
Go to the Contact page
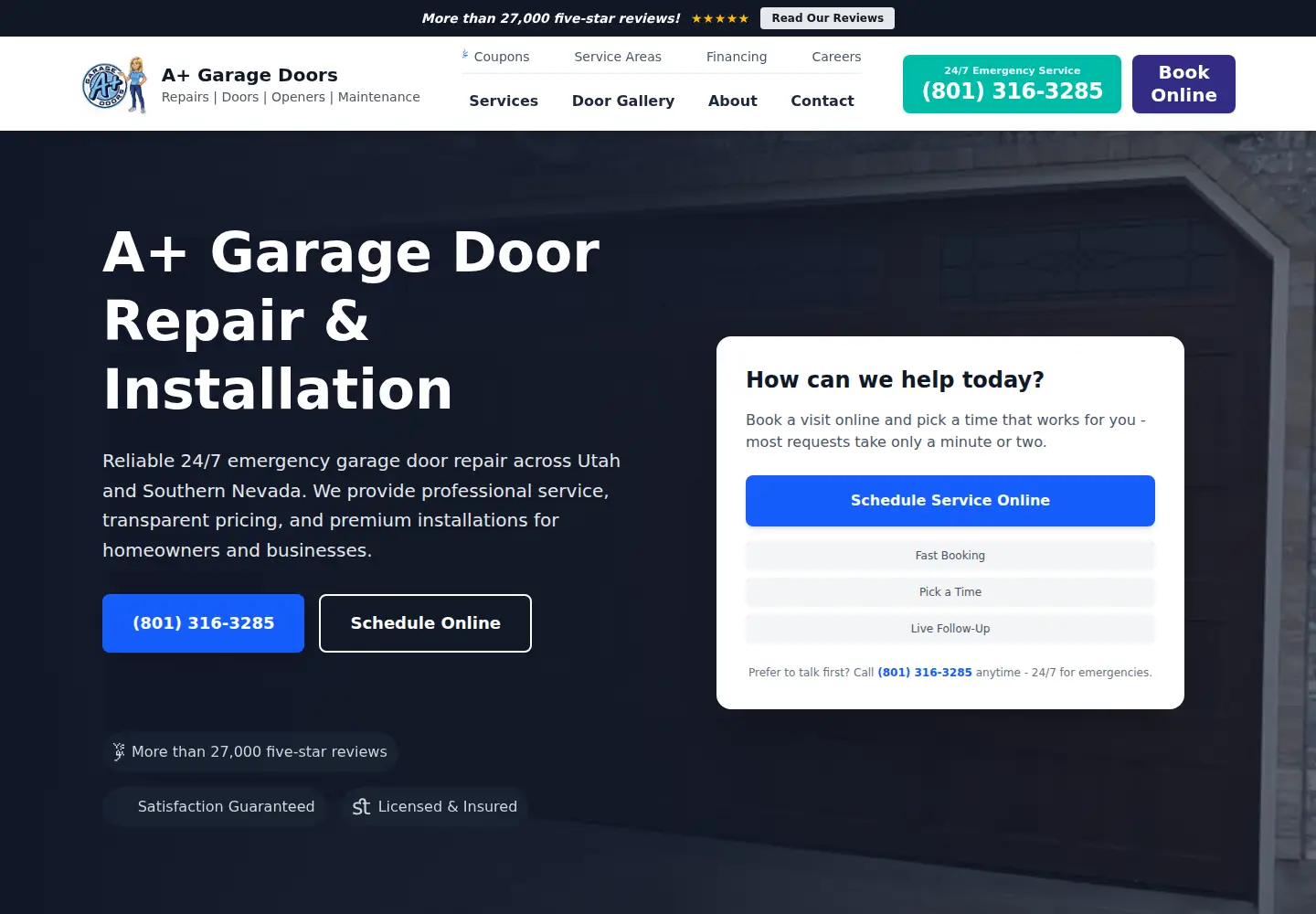[x=822, y=101]
